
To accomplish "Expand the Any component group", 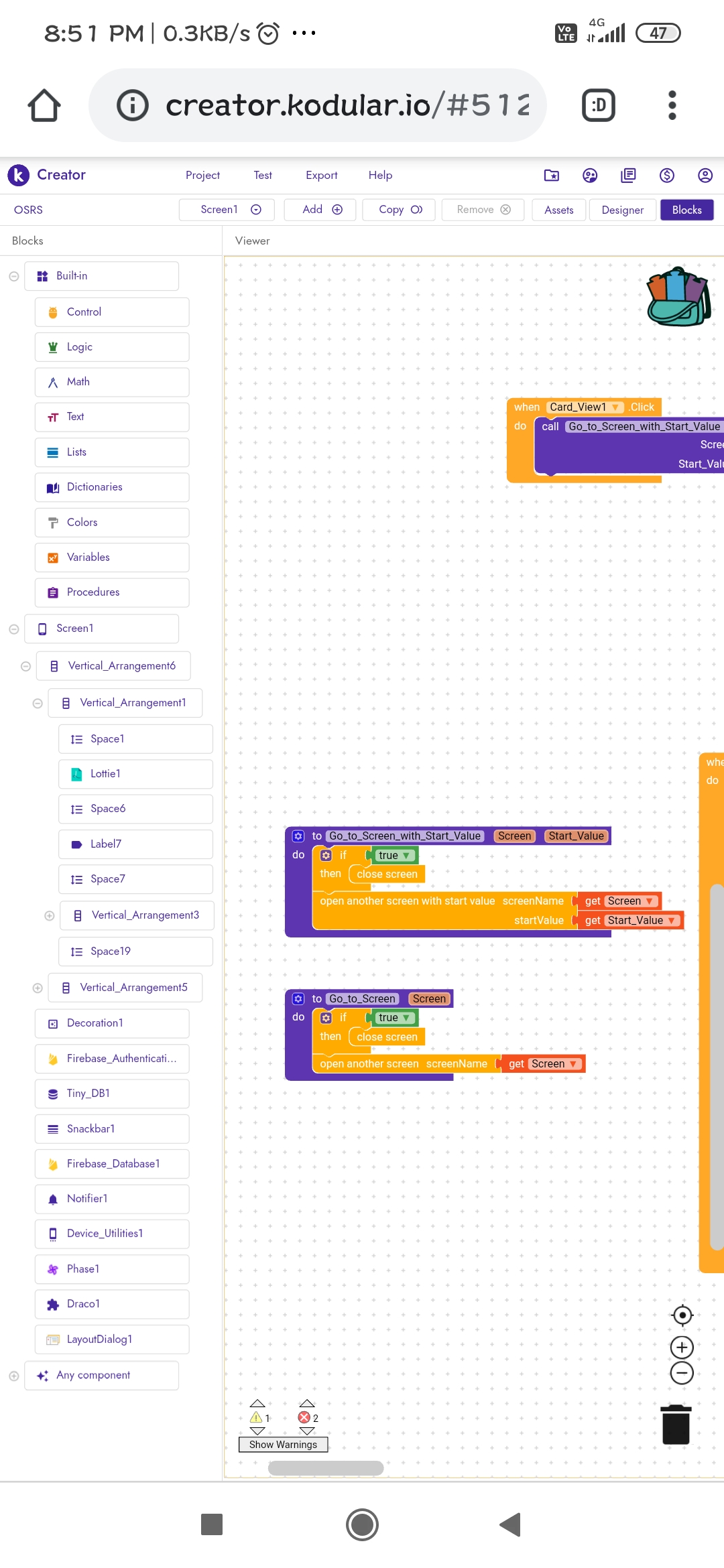I will (13, 1376).
